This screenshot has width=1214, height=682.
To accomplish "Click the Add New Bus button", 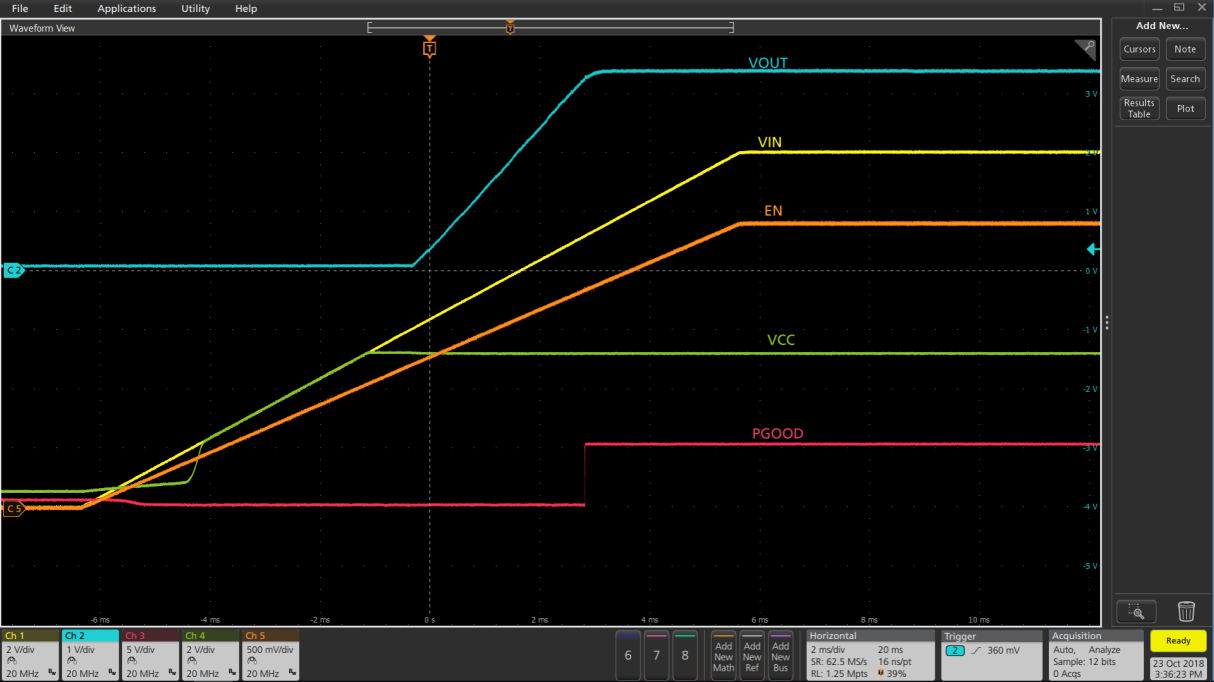I will (x=780, y=655).
